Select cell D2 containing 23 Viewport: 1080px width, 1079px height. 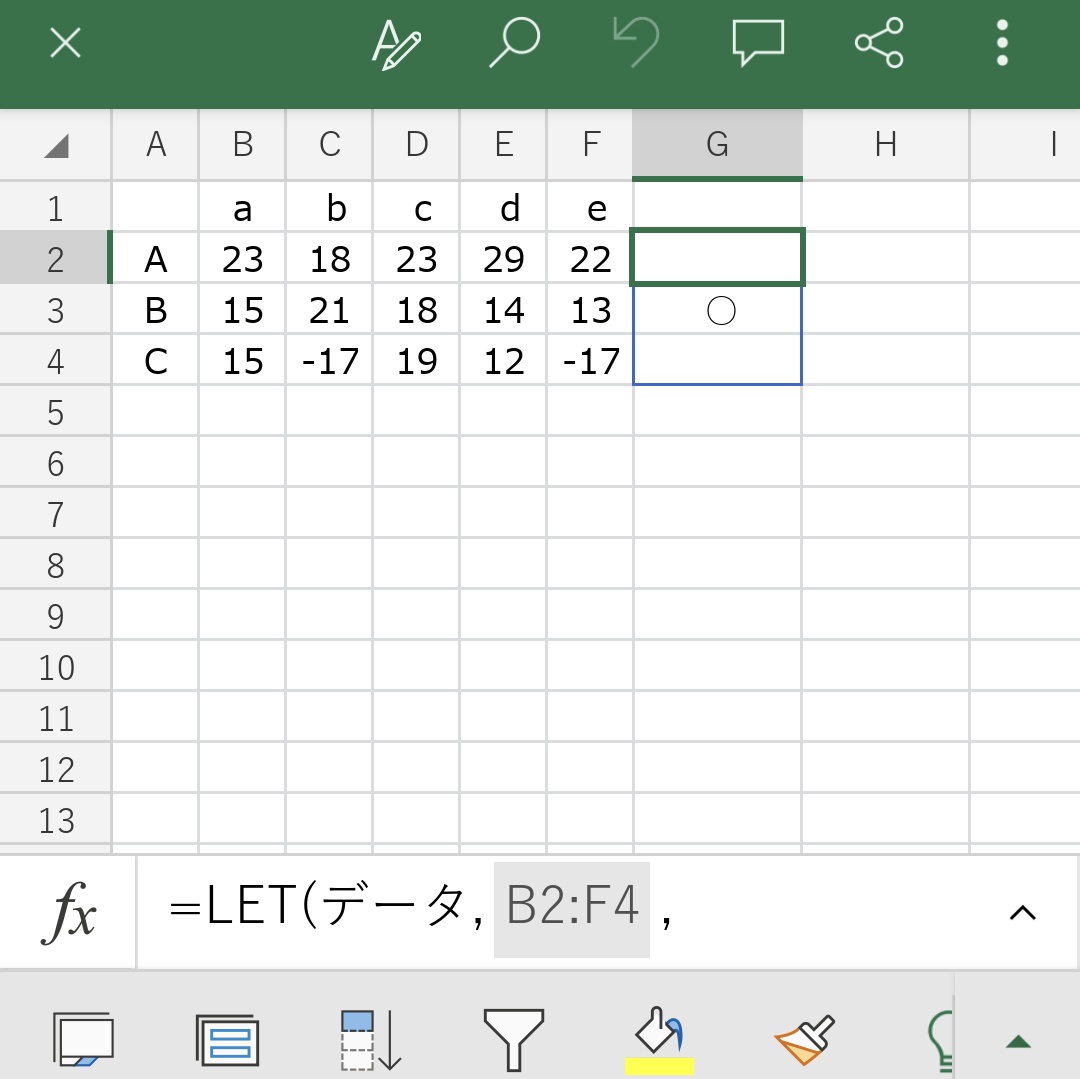pos(416,259)
